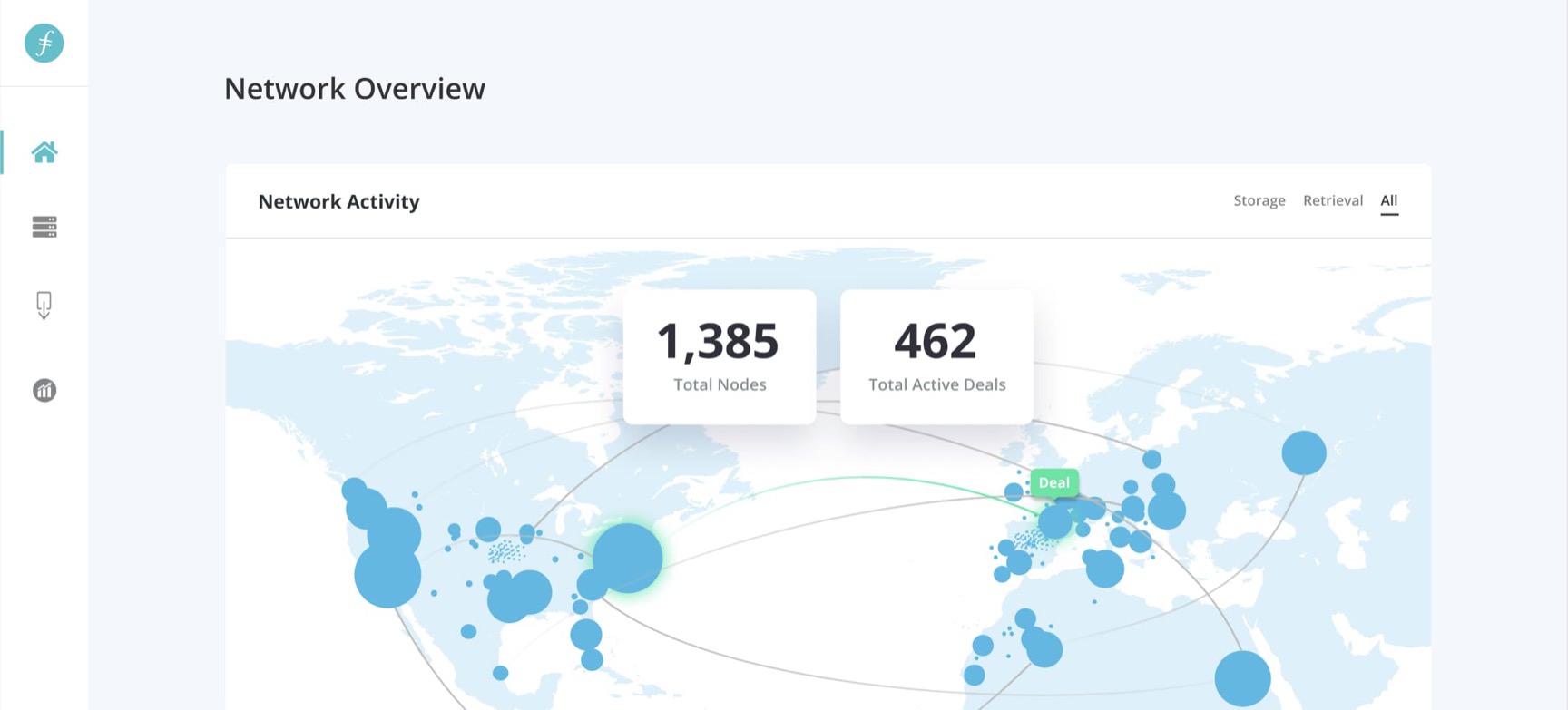Select the All activity filter
Image resolution: width=1568 pixels, height=710 pixels.
(1388, 200)
